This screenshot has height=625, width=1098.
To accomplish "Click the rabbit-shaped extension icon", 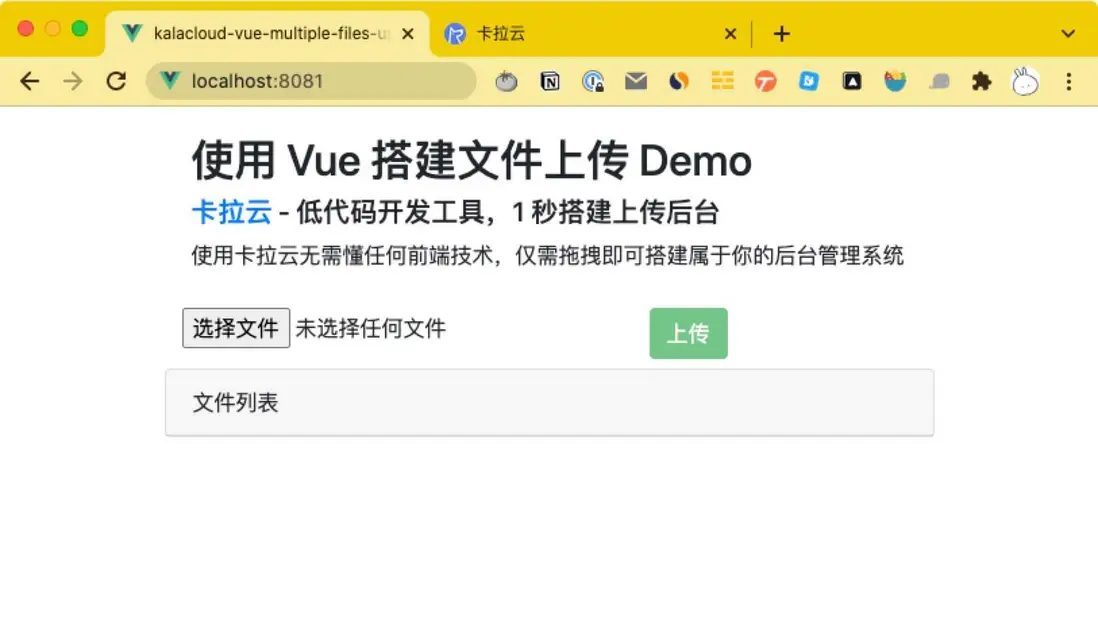I will 1023,82.
